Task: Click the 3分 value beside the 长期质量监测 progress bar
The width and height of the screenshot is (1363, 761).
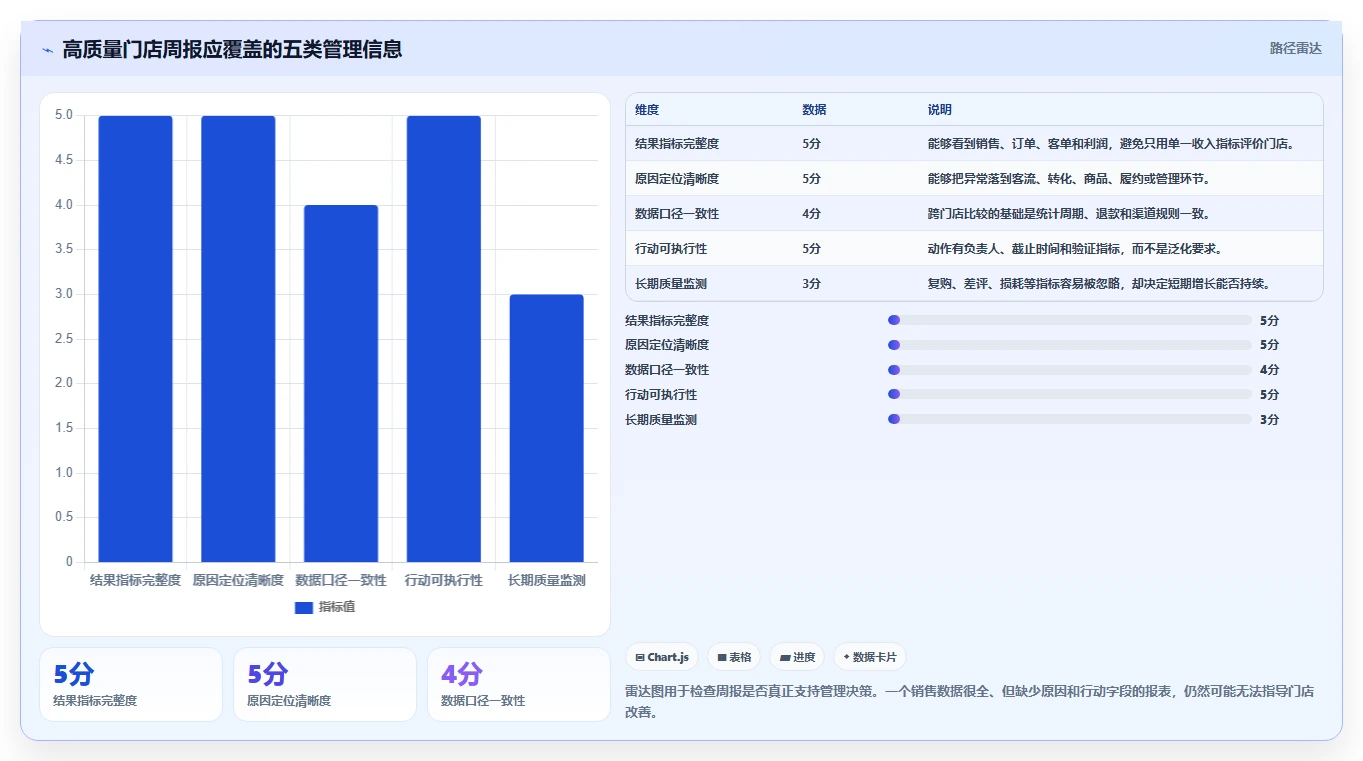Action: tap(1269, 420)
